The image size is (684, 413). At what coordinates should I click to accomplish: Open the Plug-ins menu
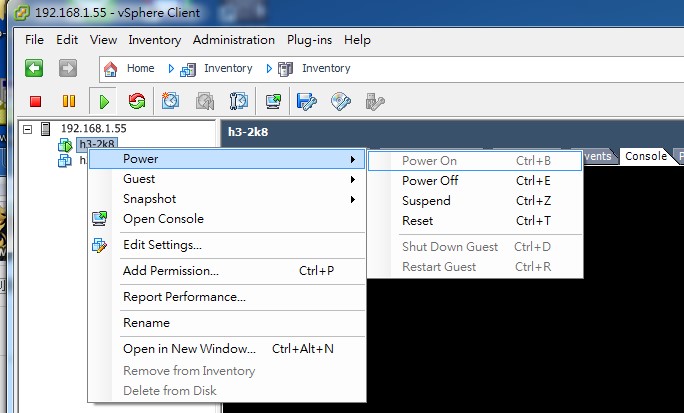309,40
